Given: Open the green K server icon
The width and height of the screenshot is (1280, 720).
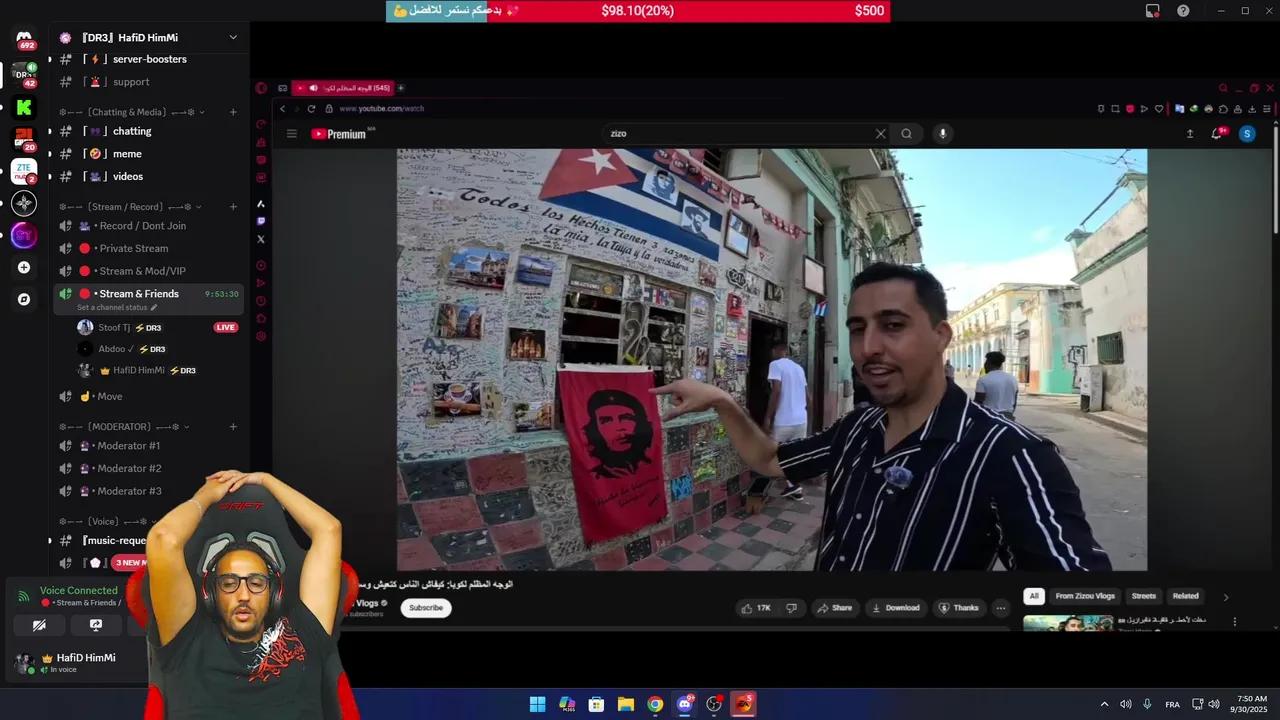Looking at the screenshot, I should [x=24, y=107].
